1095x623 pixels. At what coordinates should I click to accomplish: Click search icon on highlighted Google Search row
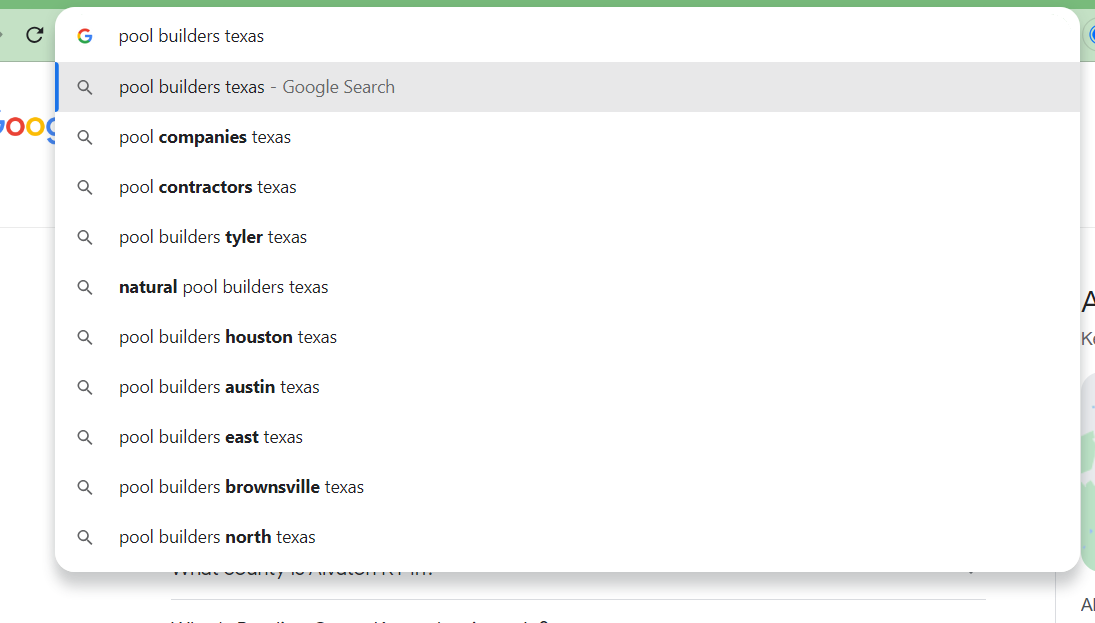[84, 87]
